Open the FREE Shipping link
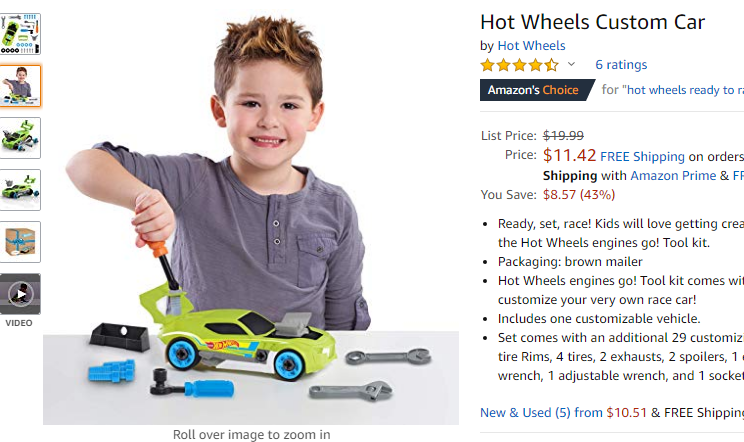 pos(642,157)
